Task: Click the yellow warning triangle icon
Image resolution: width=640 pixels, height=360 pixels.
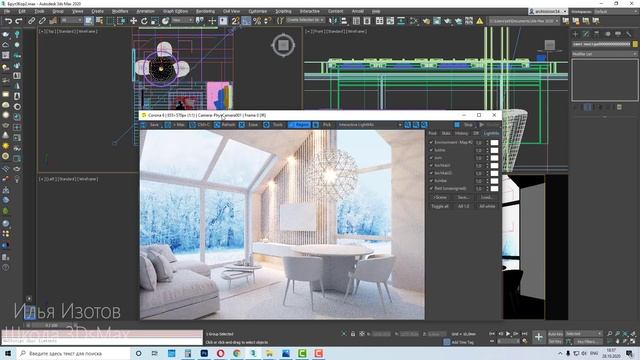Action: 480,21
